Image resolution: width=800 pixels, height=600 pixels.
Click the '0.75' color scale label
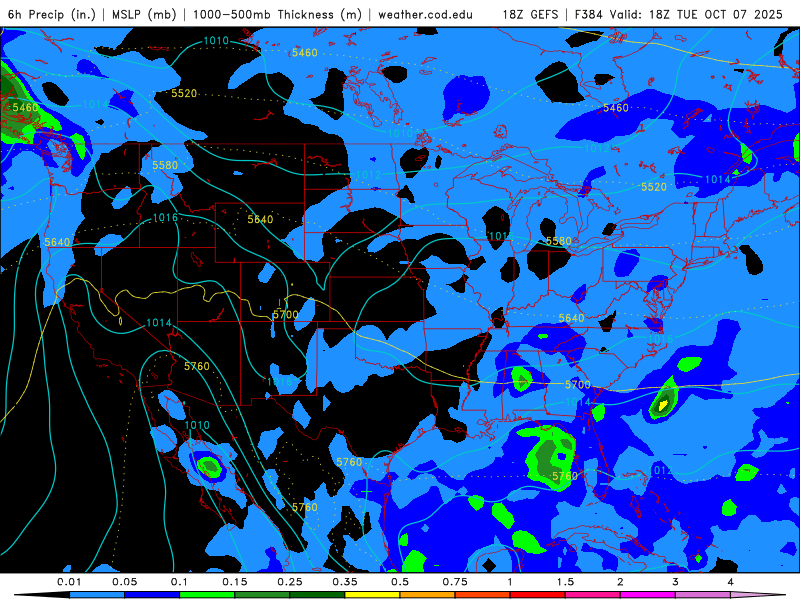tap(455, 582)
